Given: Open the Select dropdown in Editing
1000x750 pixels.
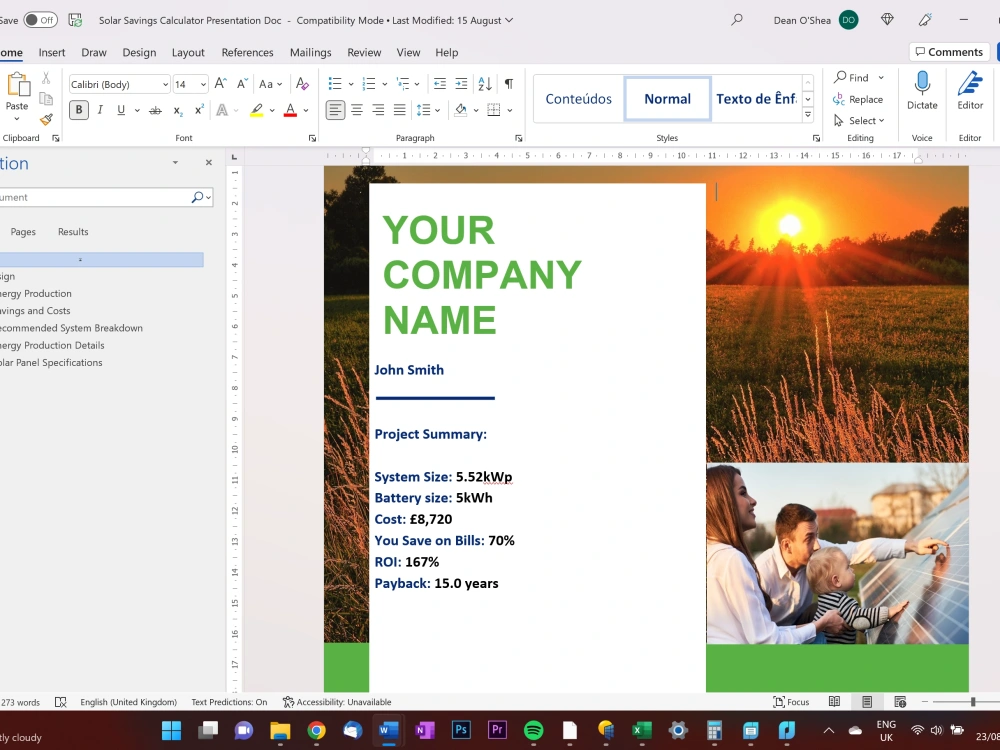Looking at the screenshot, I should coord(859,121).
